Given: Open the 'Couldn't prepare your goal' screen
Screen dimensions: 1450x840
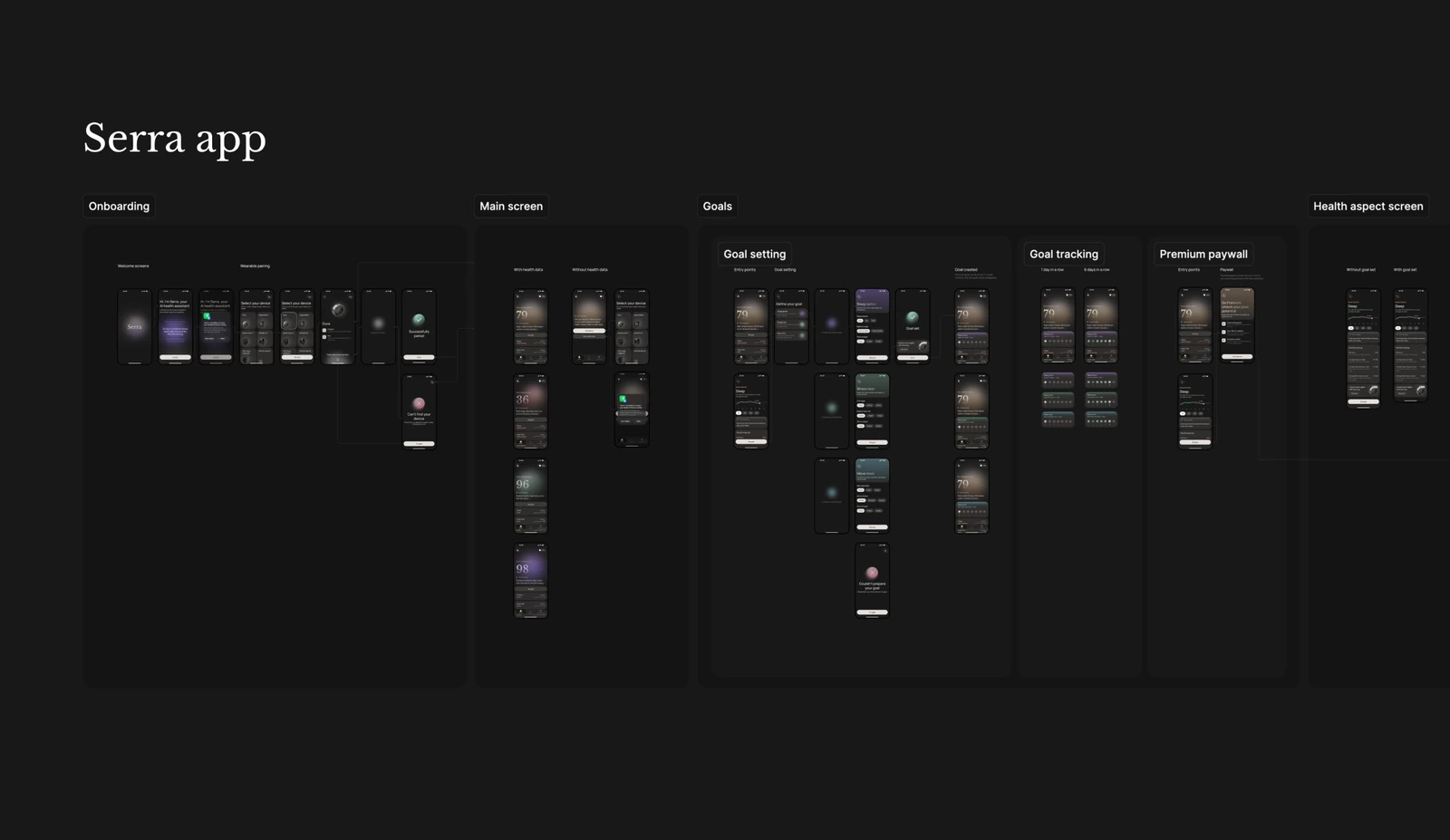Looking at the screenshot, I should (x=872, y=581).
